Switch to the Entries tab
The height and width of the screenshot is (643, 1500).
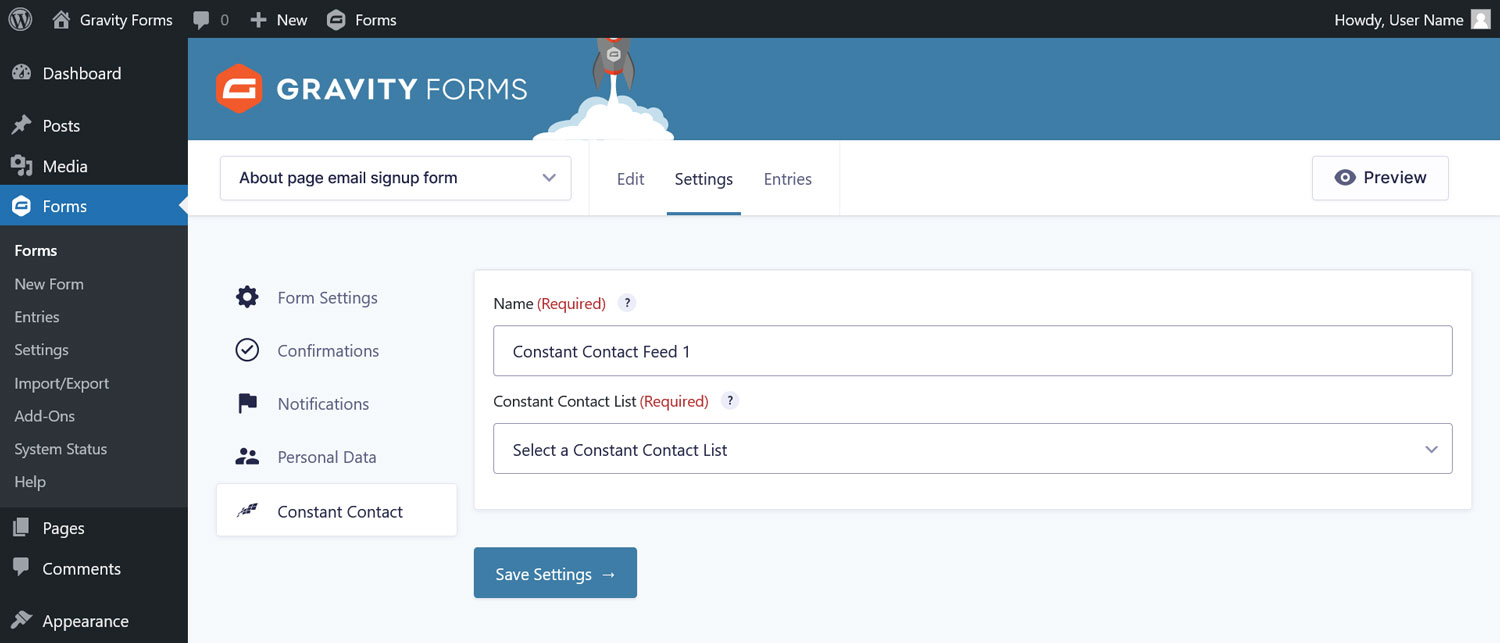(788, 179)
